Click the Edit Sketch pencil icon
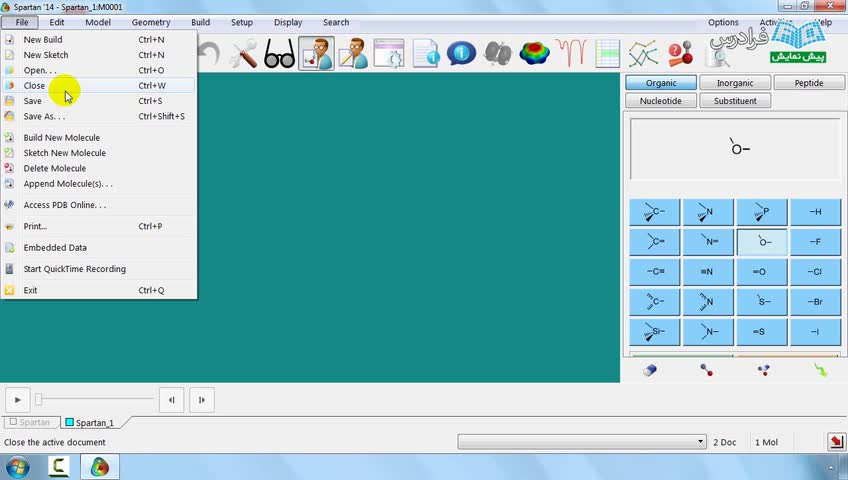Image resolution: width=848 pixels, height=480 pixels. point(353,54)
